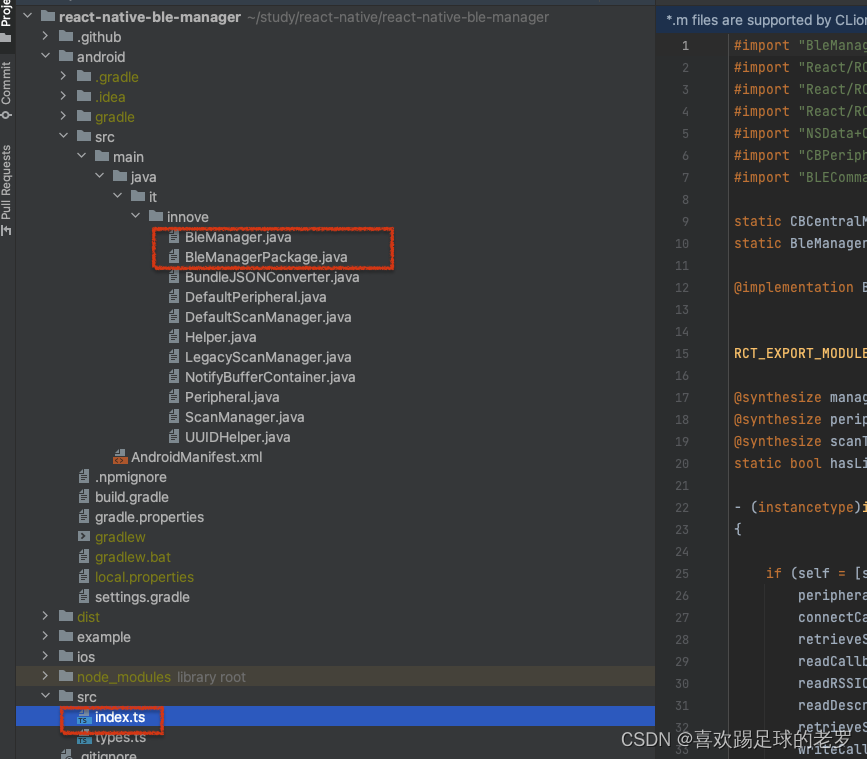This screenshot has width=867, height=759.
Task: Select types.ts file
Action: click(120, 737)
